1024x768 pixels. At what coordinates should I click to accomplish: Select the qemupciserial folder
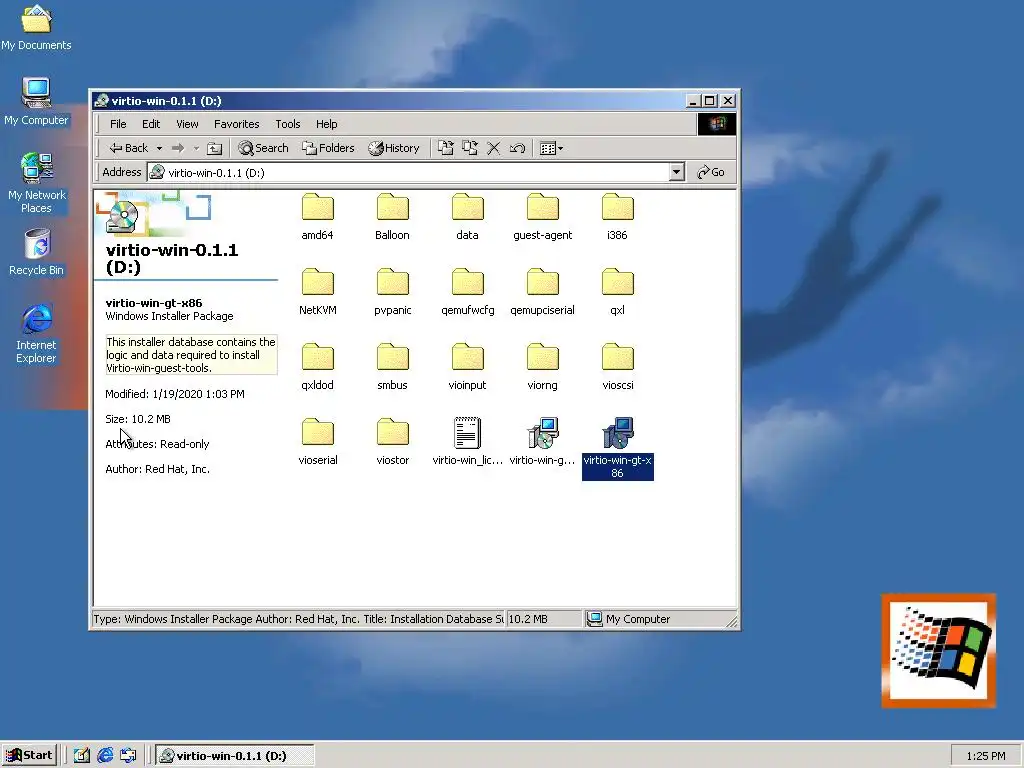click(x=543, y=292)
